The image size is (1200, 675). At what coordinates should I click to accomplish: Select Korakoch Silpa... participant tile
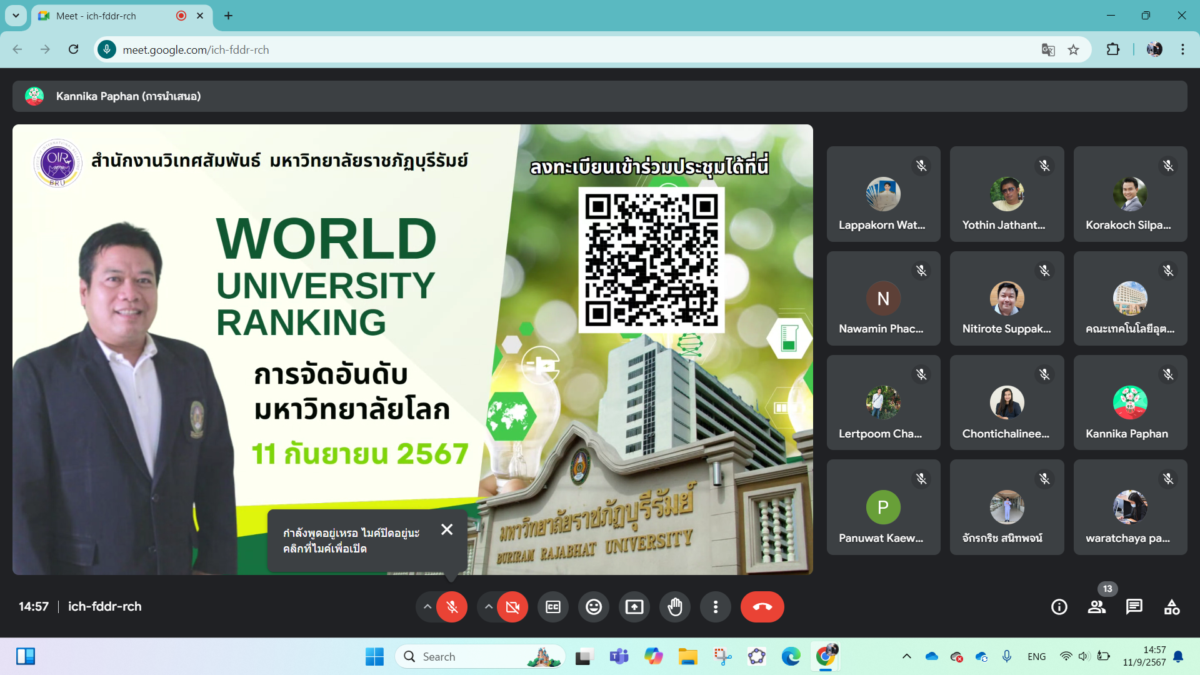(1130, 194)
